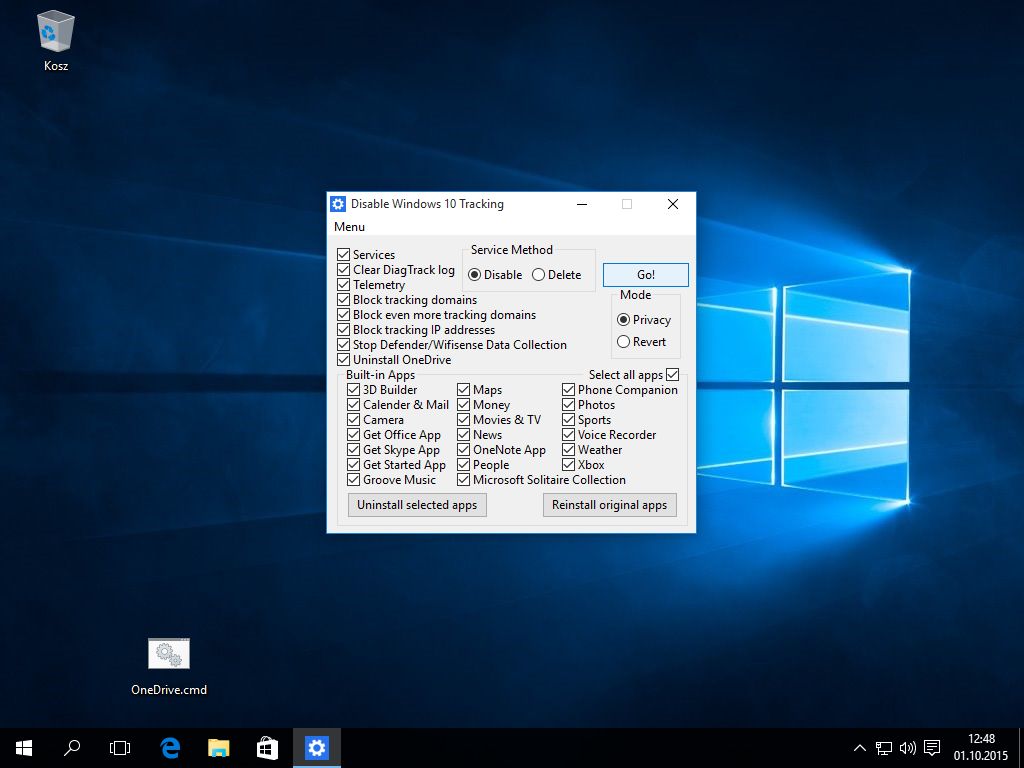The width and height of the screenshot is (1024, 768).
Task: Open taskbar search magnifier
Action: 72,748
